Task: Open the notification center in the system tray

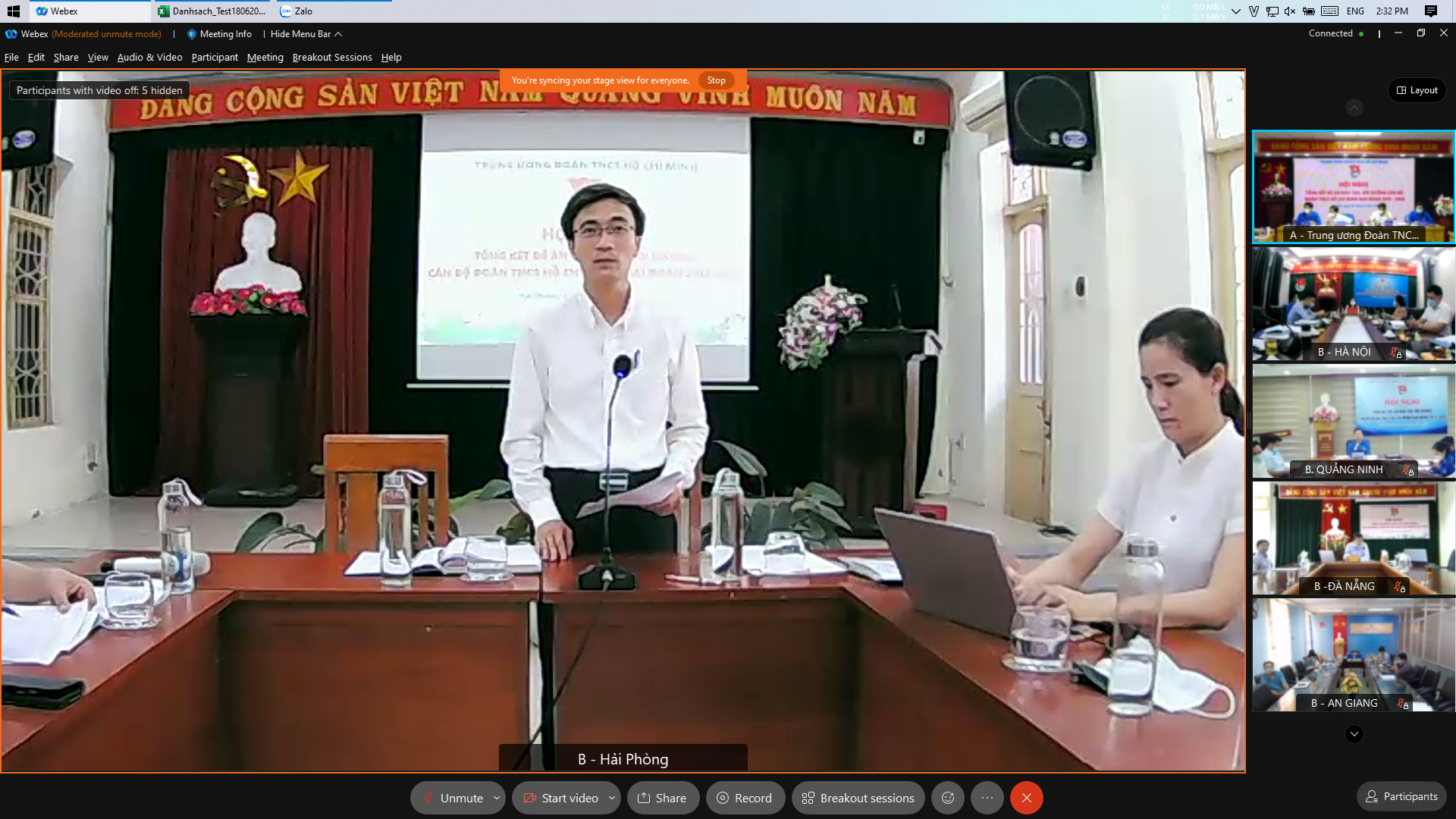Action: coord(1430,11)
